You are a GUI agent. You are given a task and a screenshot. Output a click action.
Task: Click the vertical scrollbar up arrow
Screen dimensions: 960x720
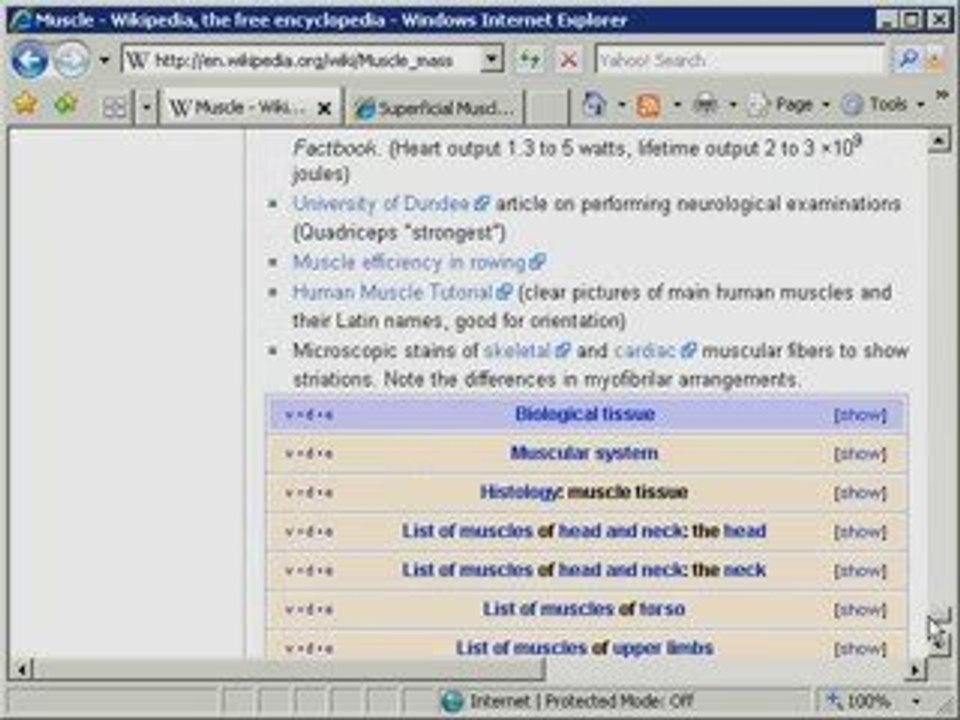939,141
